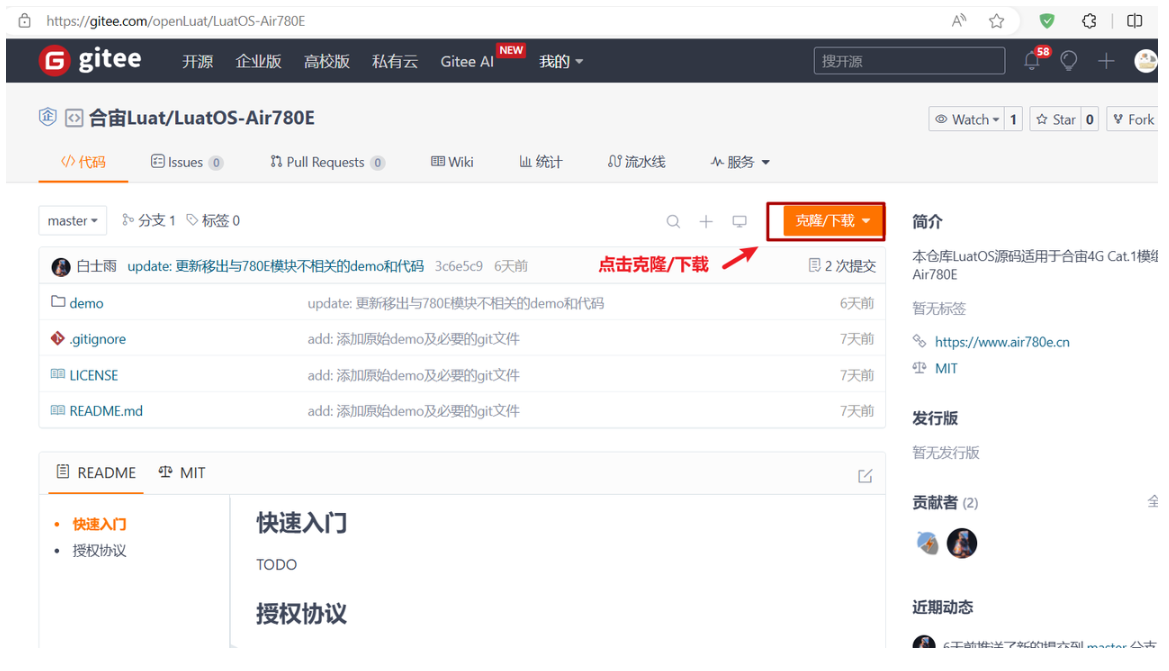Open the 我的 dropdown menu
Screen dimensions: 1169x671
tap(561, 62)
